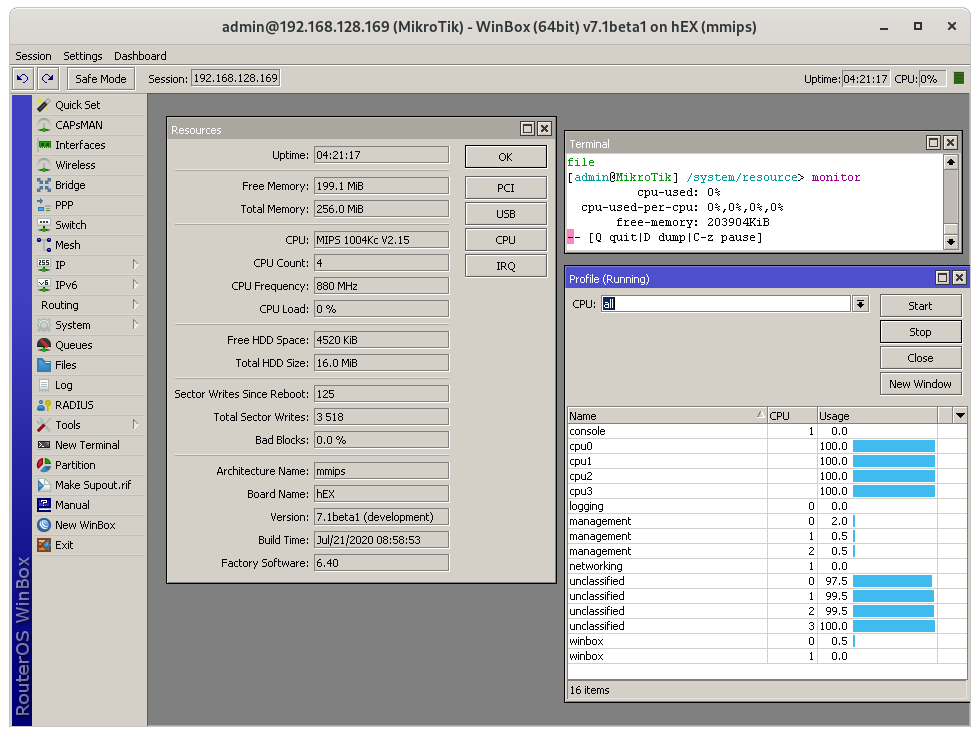This screenshot has height=736, width=980.
Task: Select the console row in Profile
Action: (767, 431)
